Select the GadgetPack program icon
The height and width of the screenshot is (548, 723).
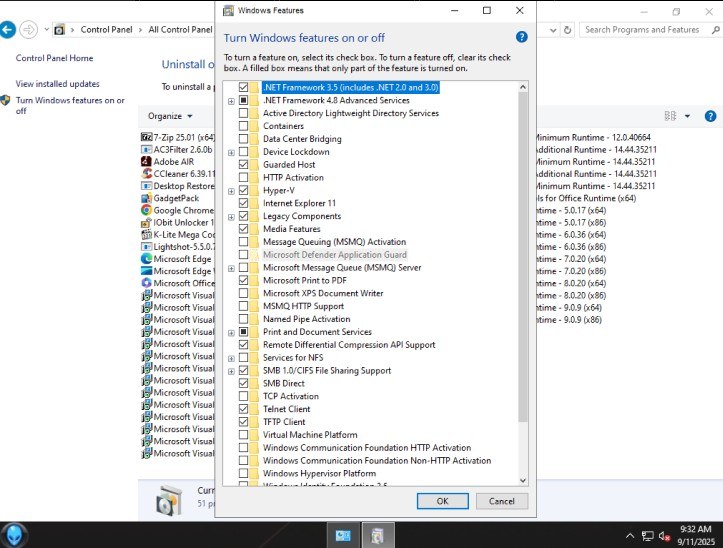(x=146, y=198)
